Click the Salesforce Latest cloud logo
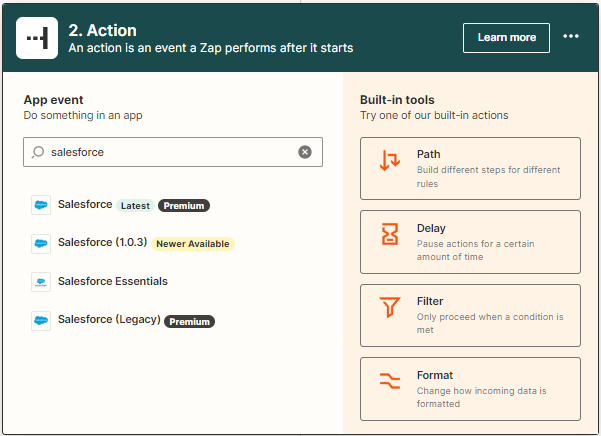601x436 pixels. coord(41,205)
